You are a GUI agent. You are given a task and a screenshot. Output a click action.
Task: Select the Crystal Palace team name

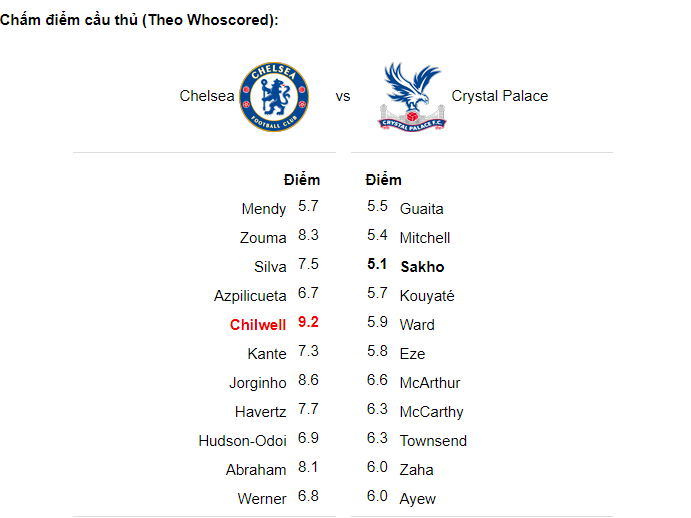click(499, 96)
